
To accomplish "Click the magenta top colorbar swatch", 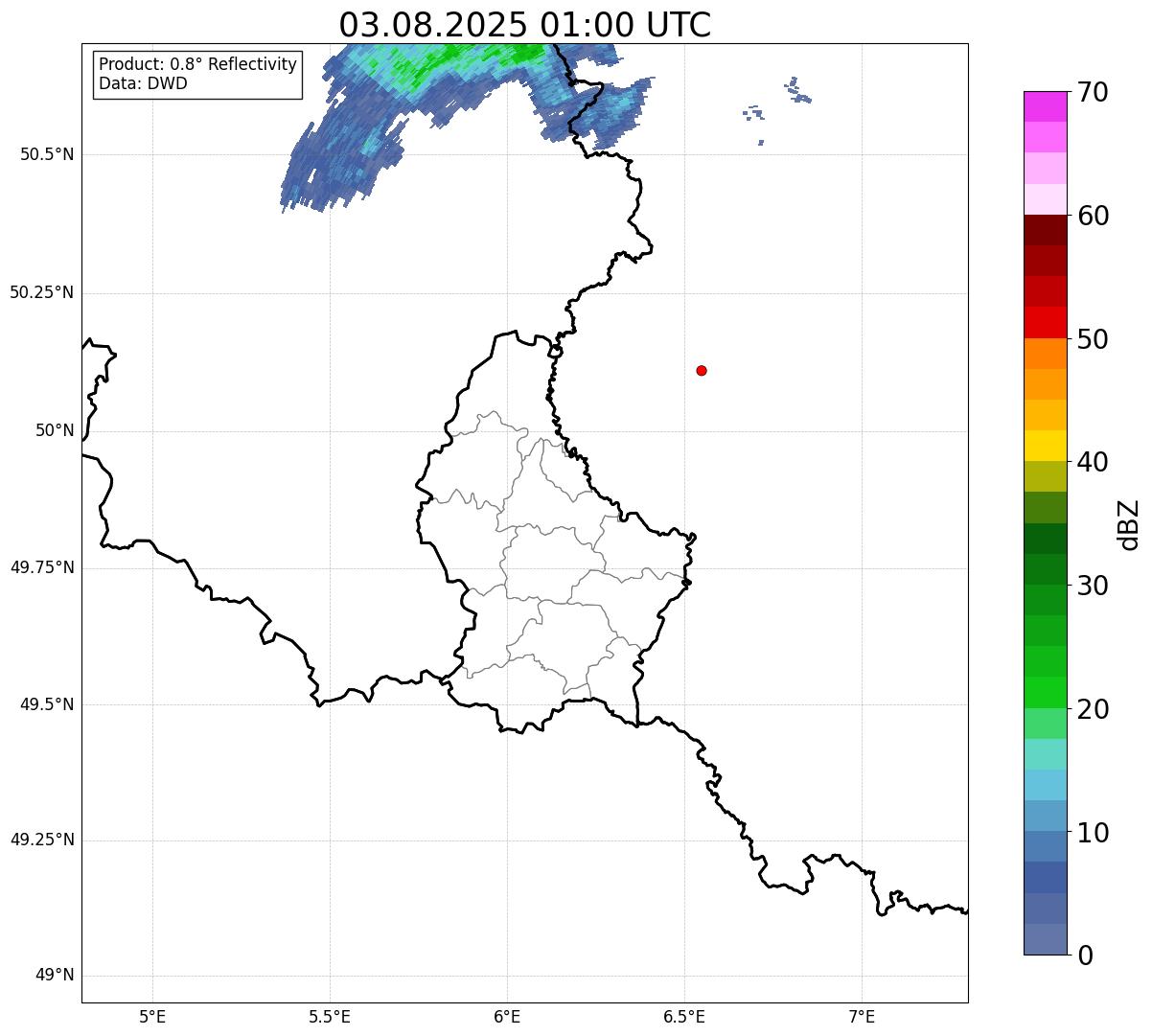I will 1045,106.
